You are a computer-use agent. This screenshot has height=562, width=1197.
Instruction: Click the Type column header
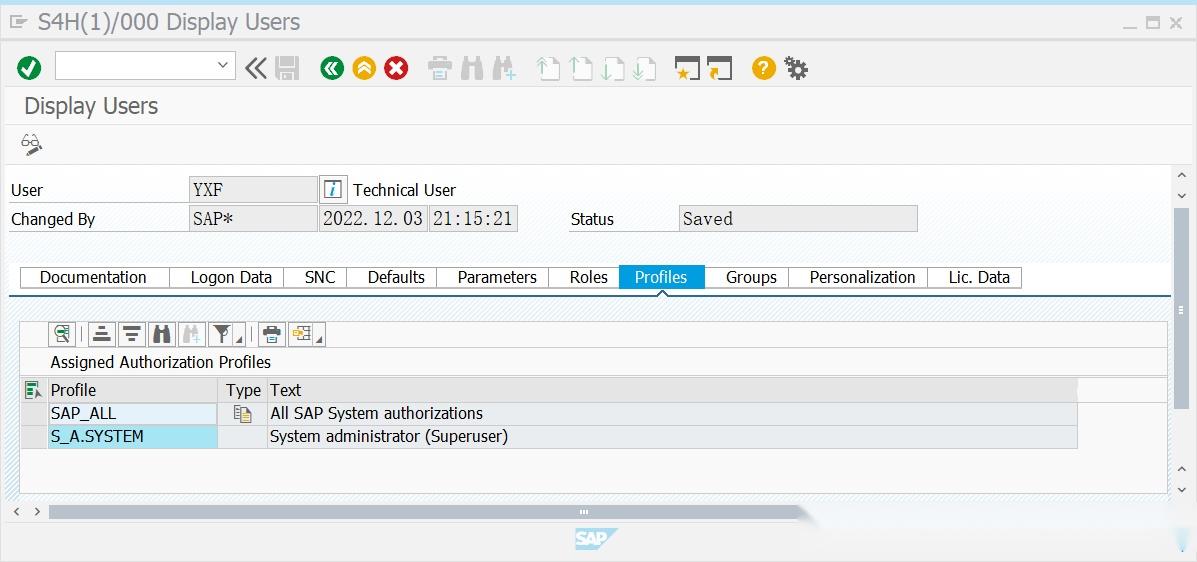(x=243, y=390)
